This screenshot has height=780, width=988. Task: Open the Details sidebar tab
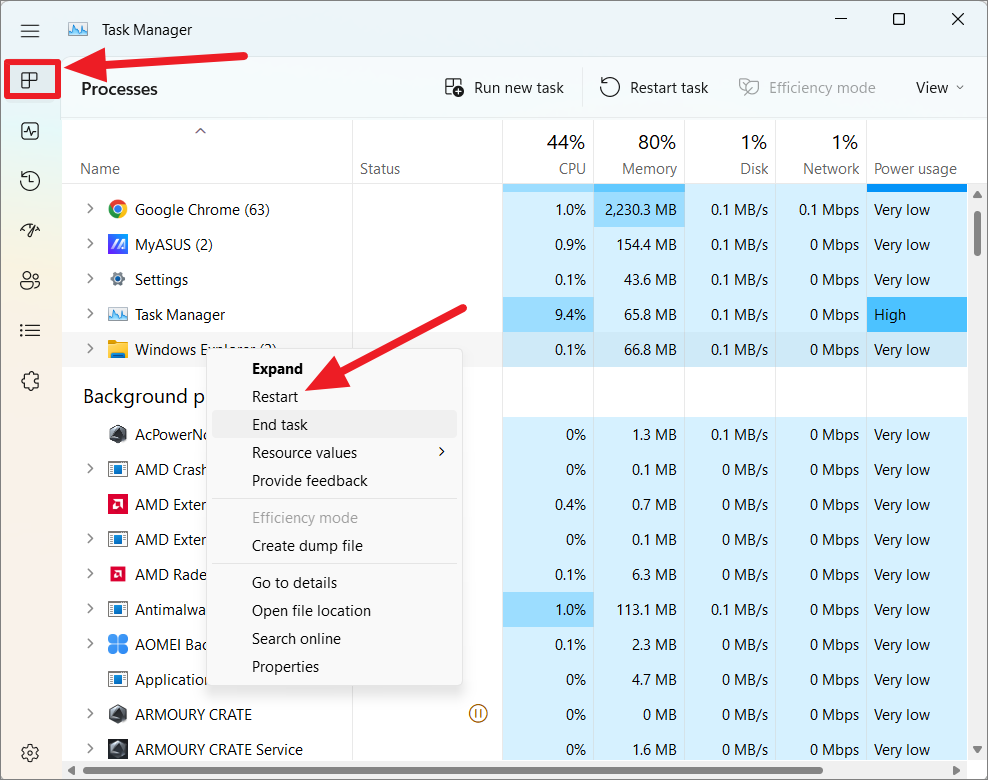pos(30,330)
